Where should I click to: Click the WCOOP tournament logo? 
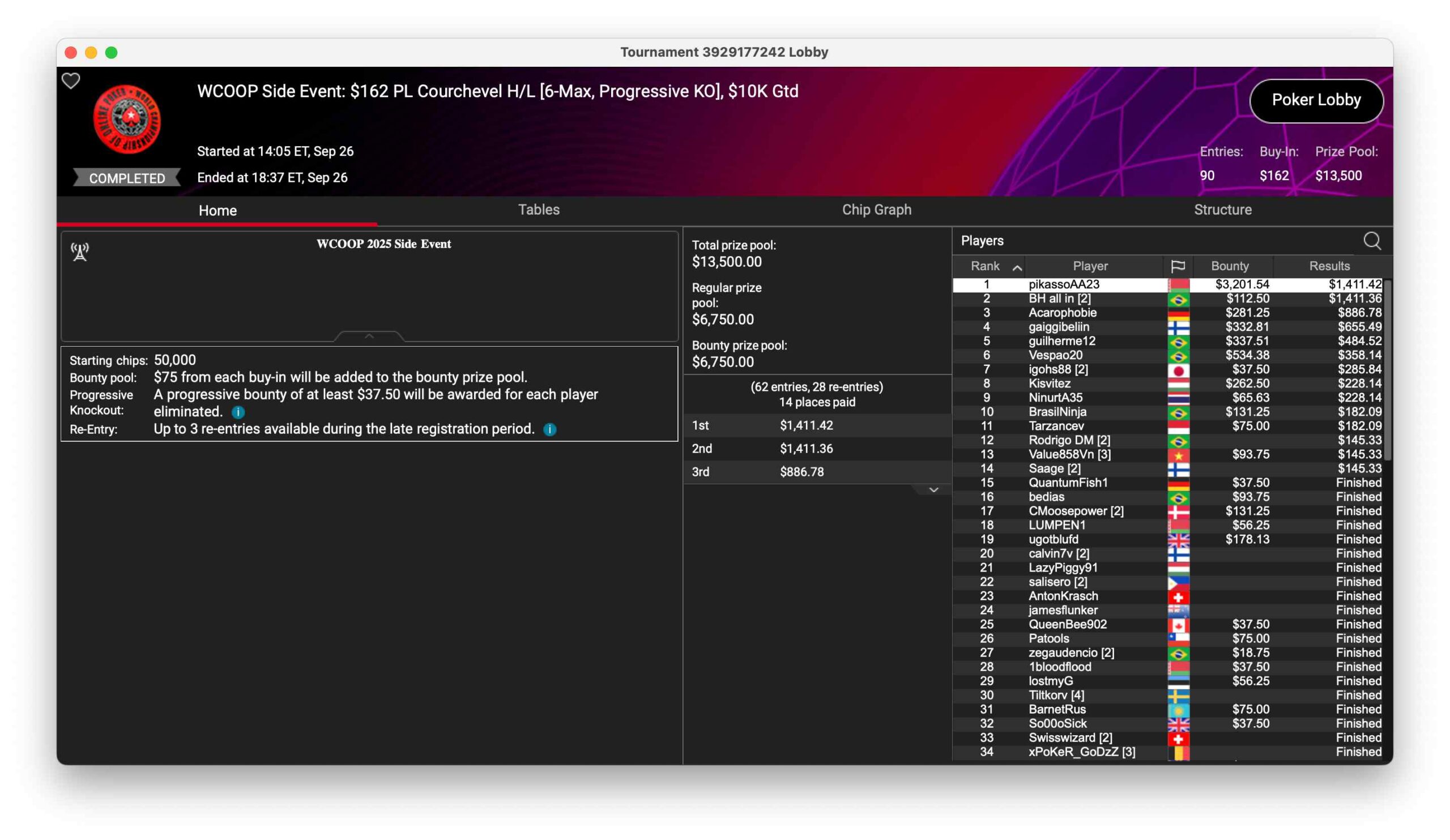pyautogui.click(x=127, y=119)
